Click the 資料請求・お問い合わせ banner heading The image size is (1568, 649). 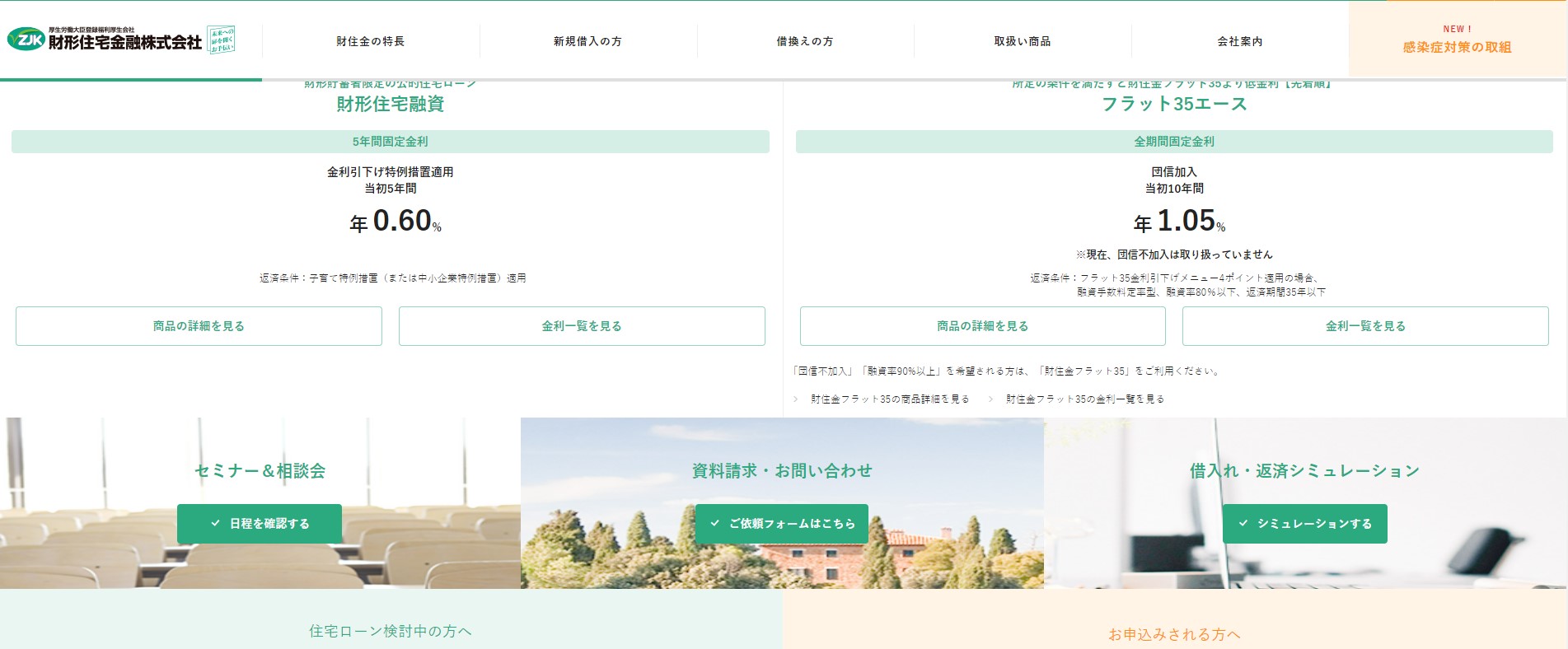[782, 471]
